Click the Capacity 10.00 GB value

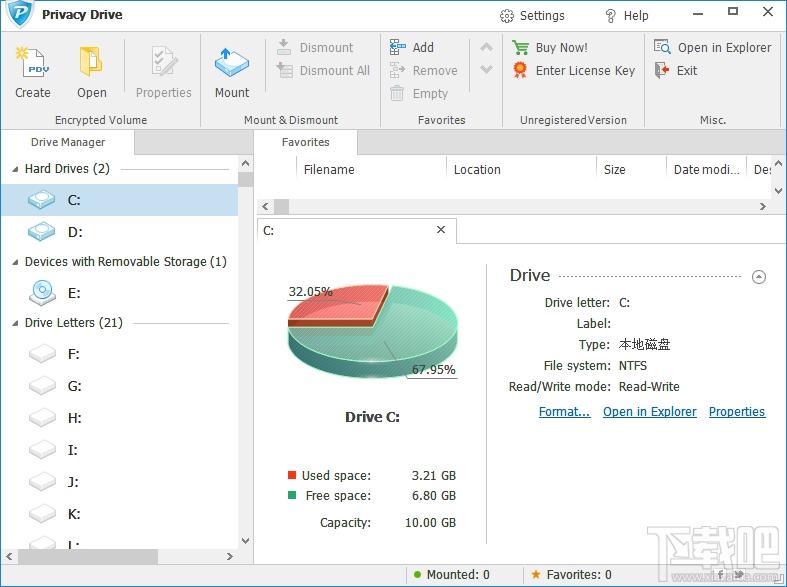(x=430, y=522)
